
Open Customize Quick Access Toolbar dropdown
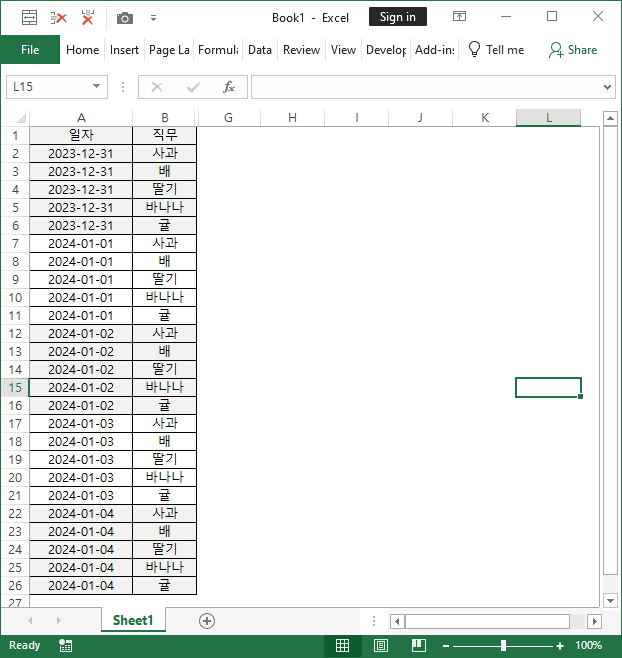click(x=154, y=18)
